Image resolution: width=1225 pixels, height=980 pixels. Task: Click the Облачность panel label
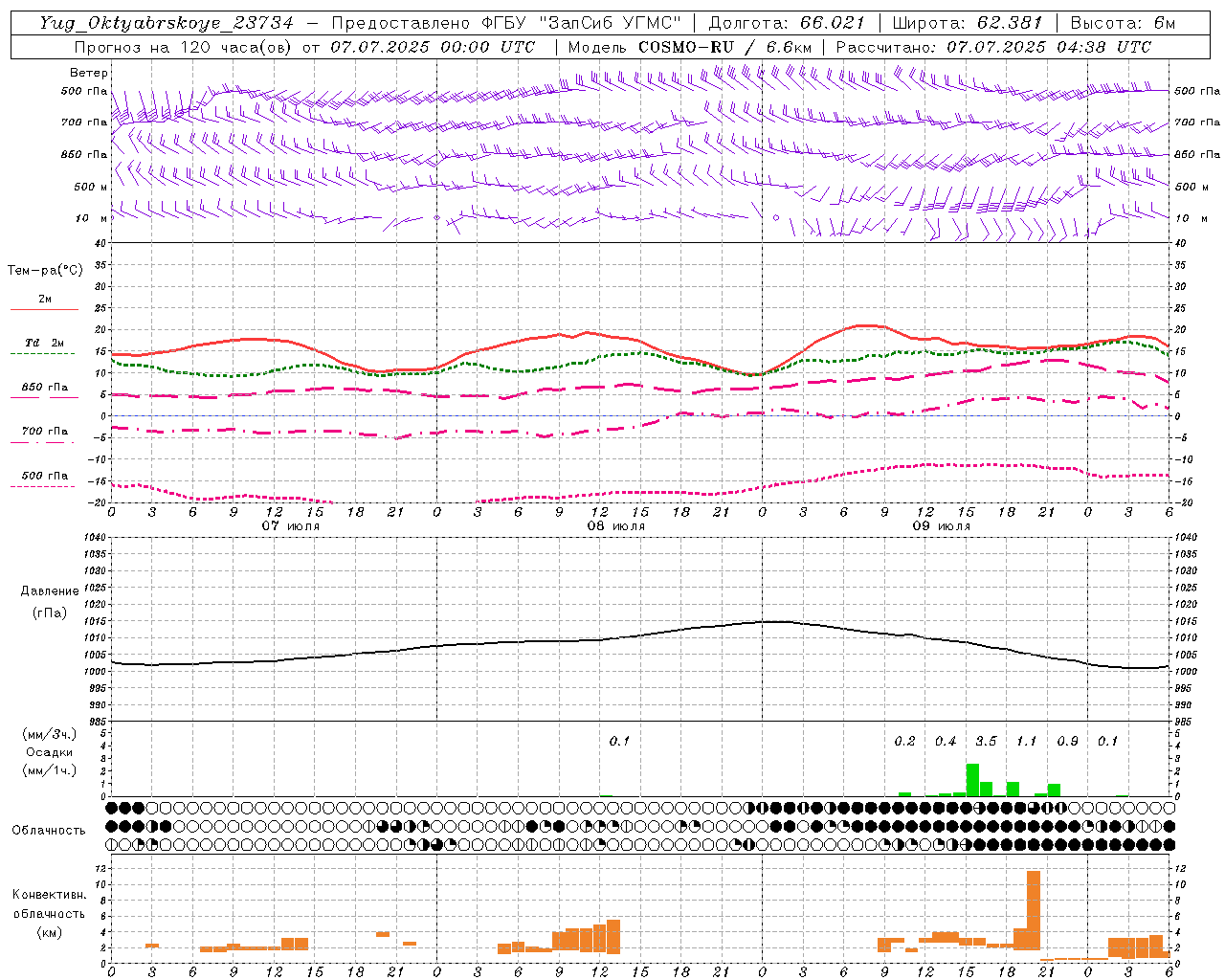pos(49,831)
